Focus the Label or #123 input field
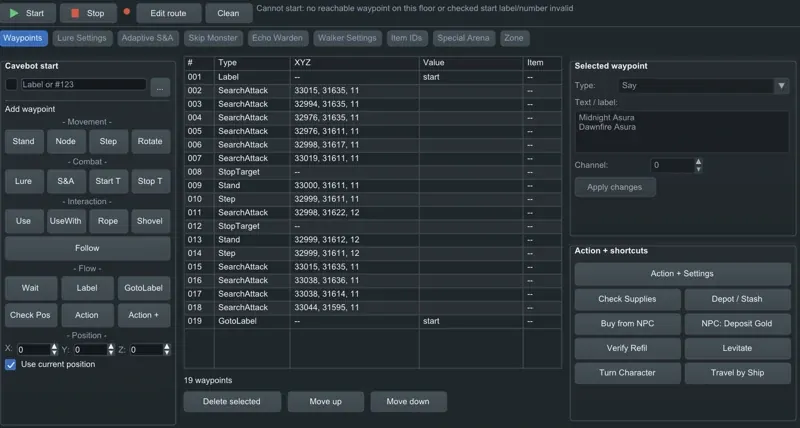 point(84,85)
